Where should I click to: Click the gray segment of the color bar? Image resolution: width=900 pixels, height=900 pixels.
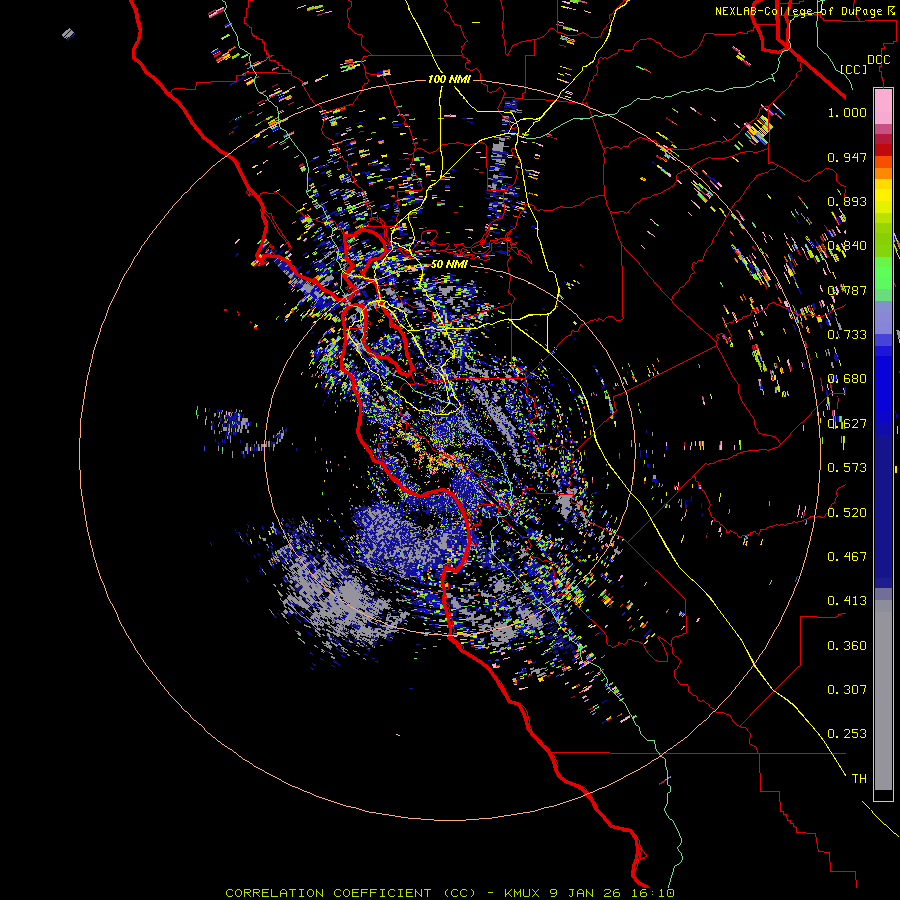[883, 695]
